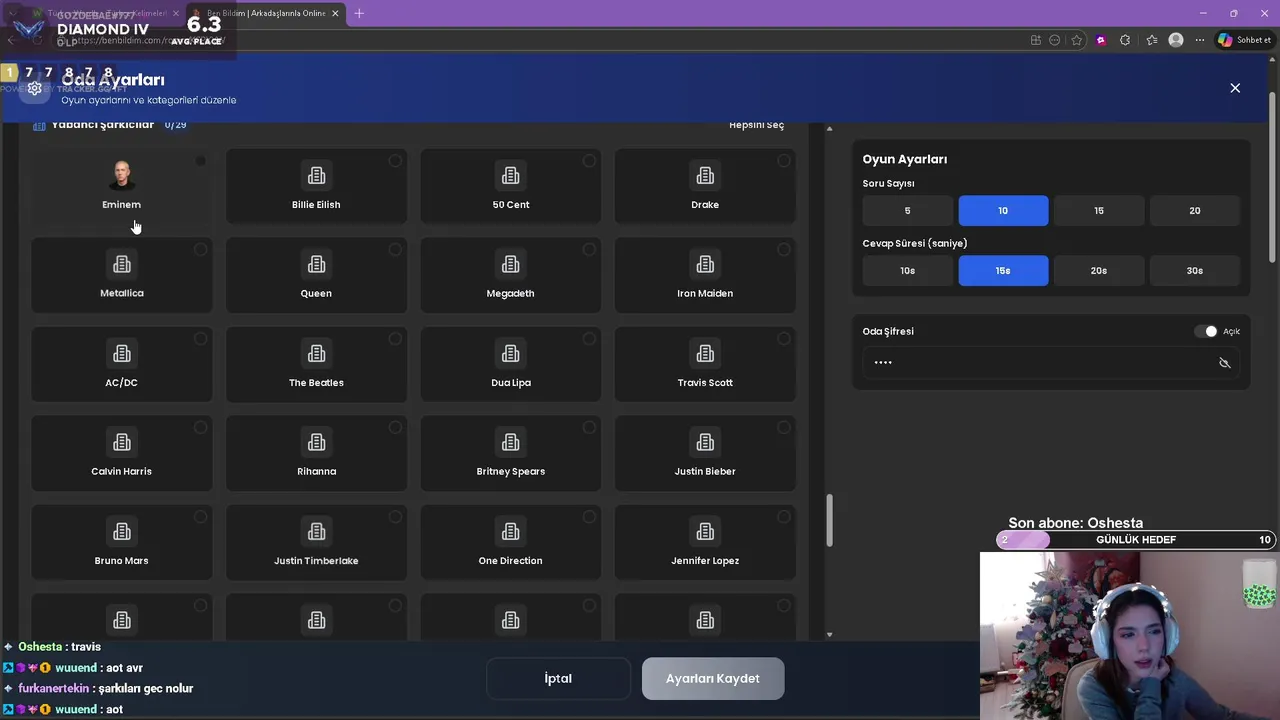The image size is (1280, 720).
Task: Click the Iron Maiden category icon
Action: (705, 265)
